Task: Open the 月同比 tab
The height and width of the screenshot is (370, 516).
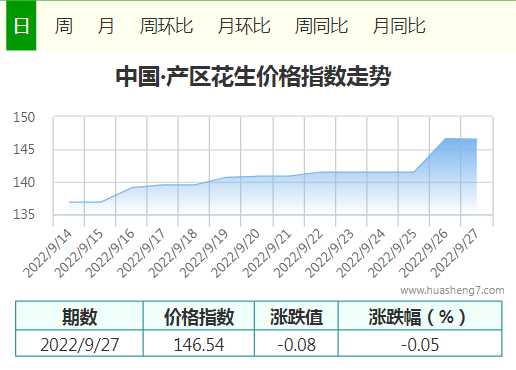Action: pos(399,26)
